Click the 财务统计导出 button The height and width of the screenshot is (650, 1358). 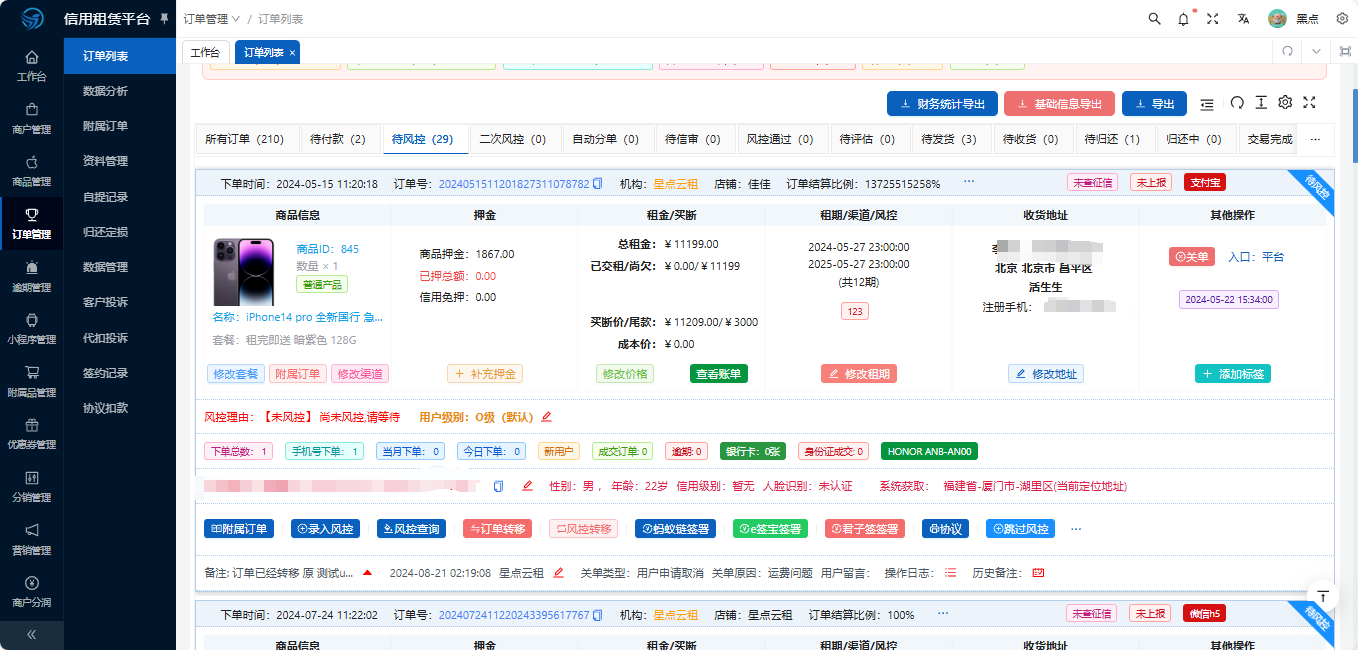point(942,104)
